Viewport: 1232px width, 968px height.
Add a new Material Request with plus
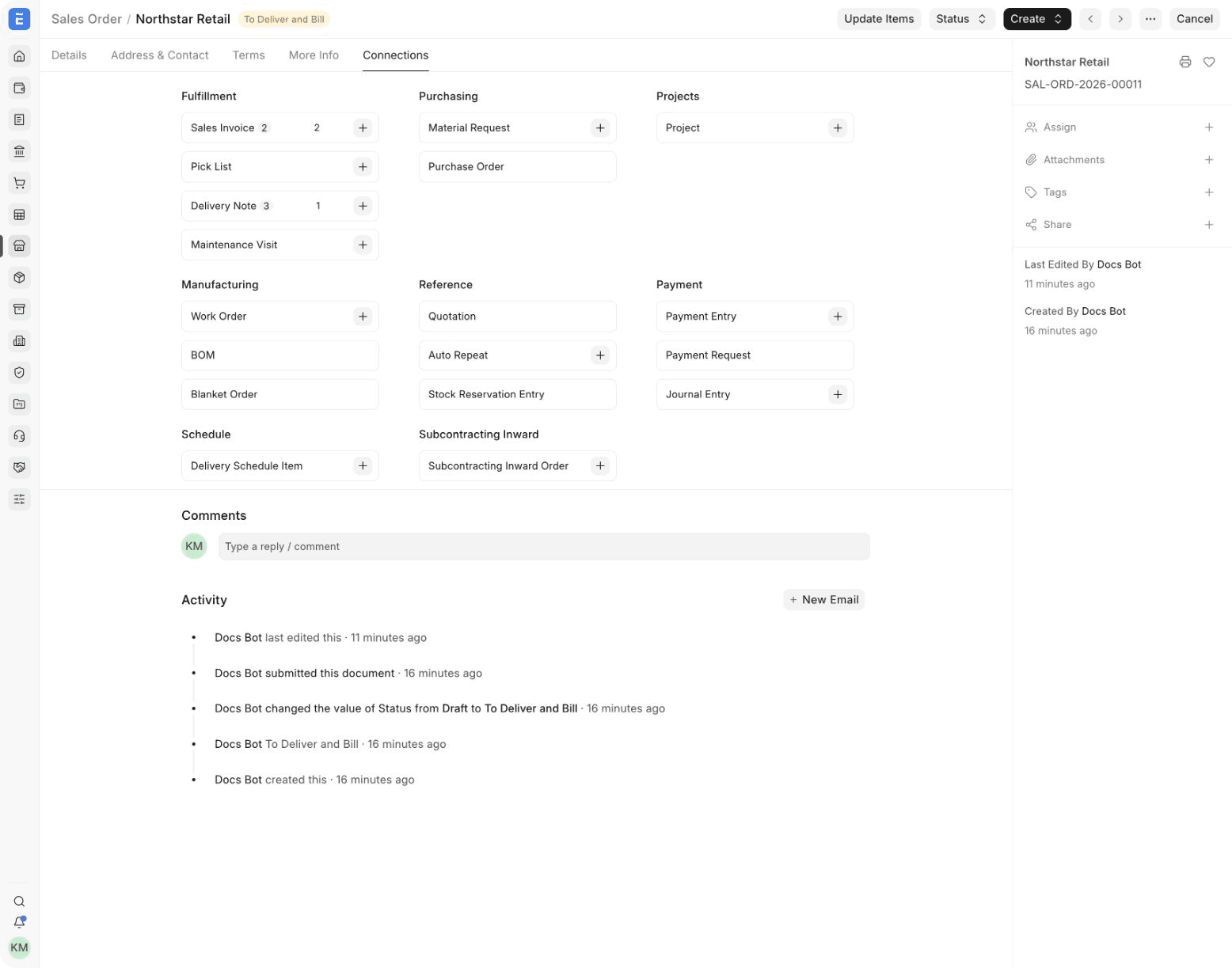point(600,127)
